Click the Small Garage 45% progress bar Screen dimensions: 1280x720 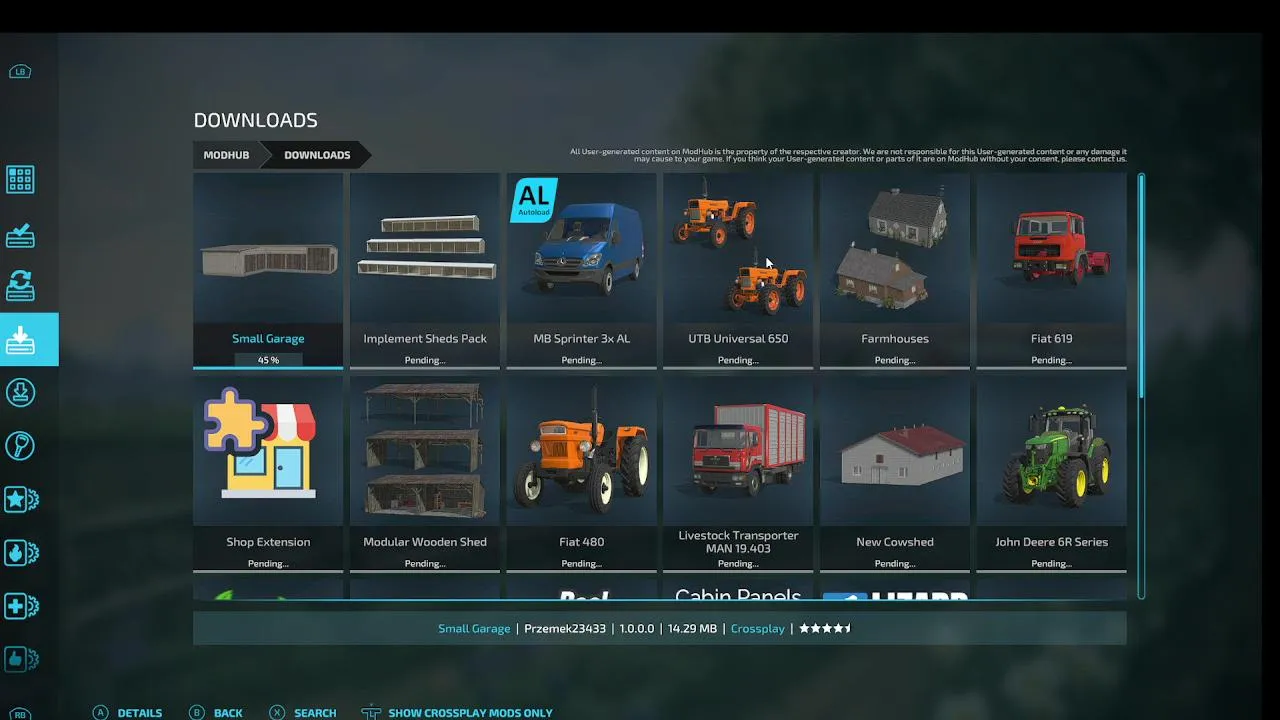click(x=268, y=360)
